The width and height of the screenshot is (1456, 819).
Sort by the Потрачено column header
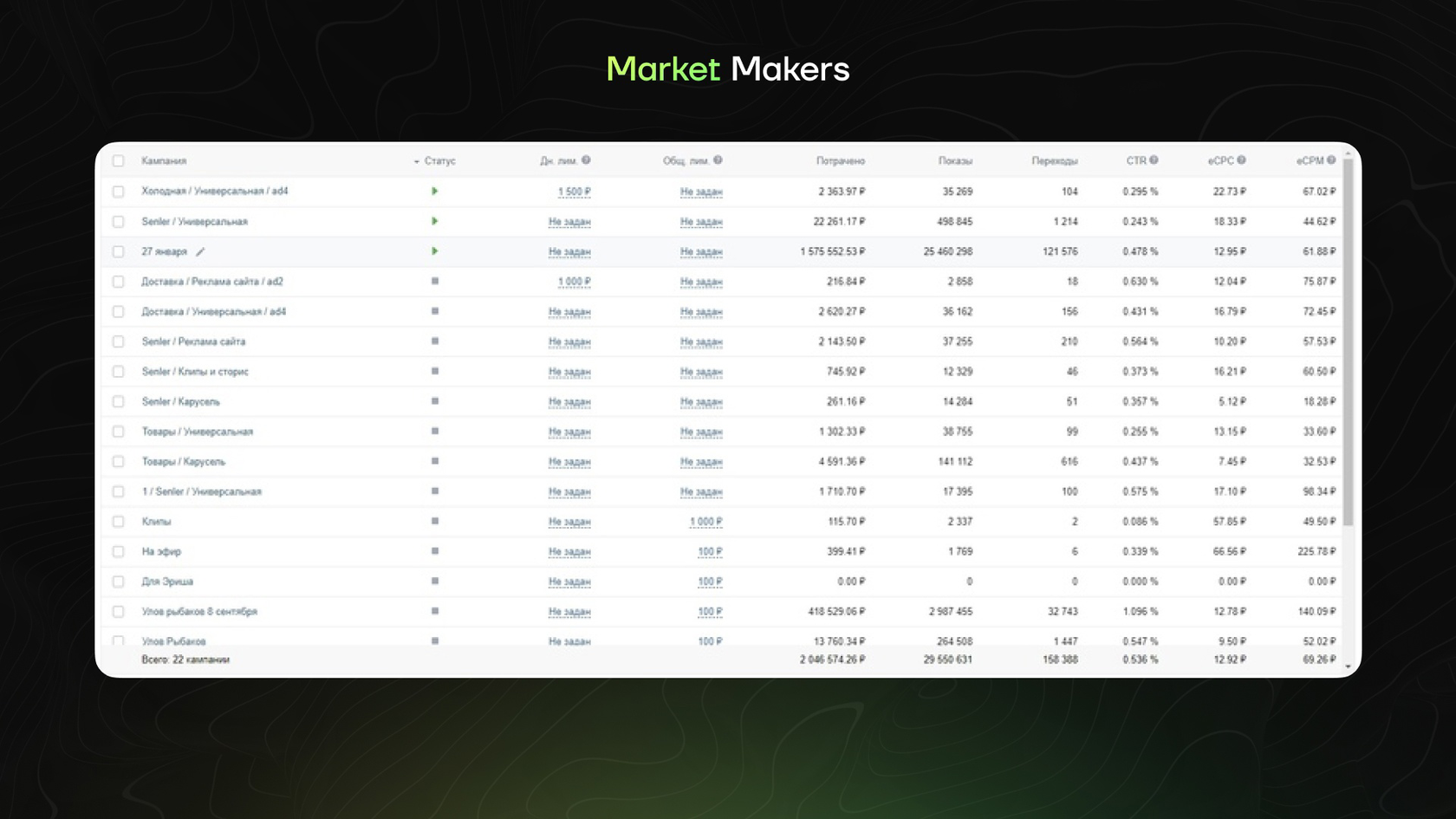click(840, 161)
